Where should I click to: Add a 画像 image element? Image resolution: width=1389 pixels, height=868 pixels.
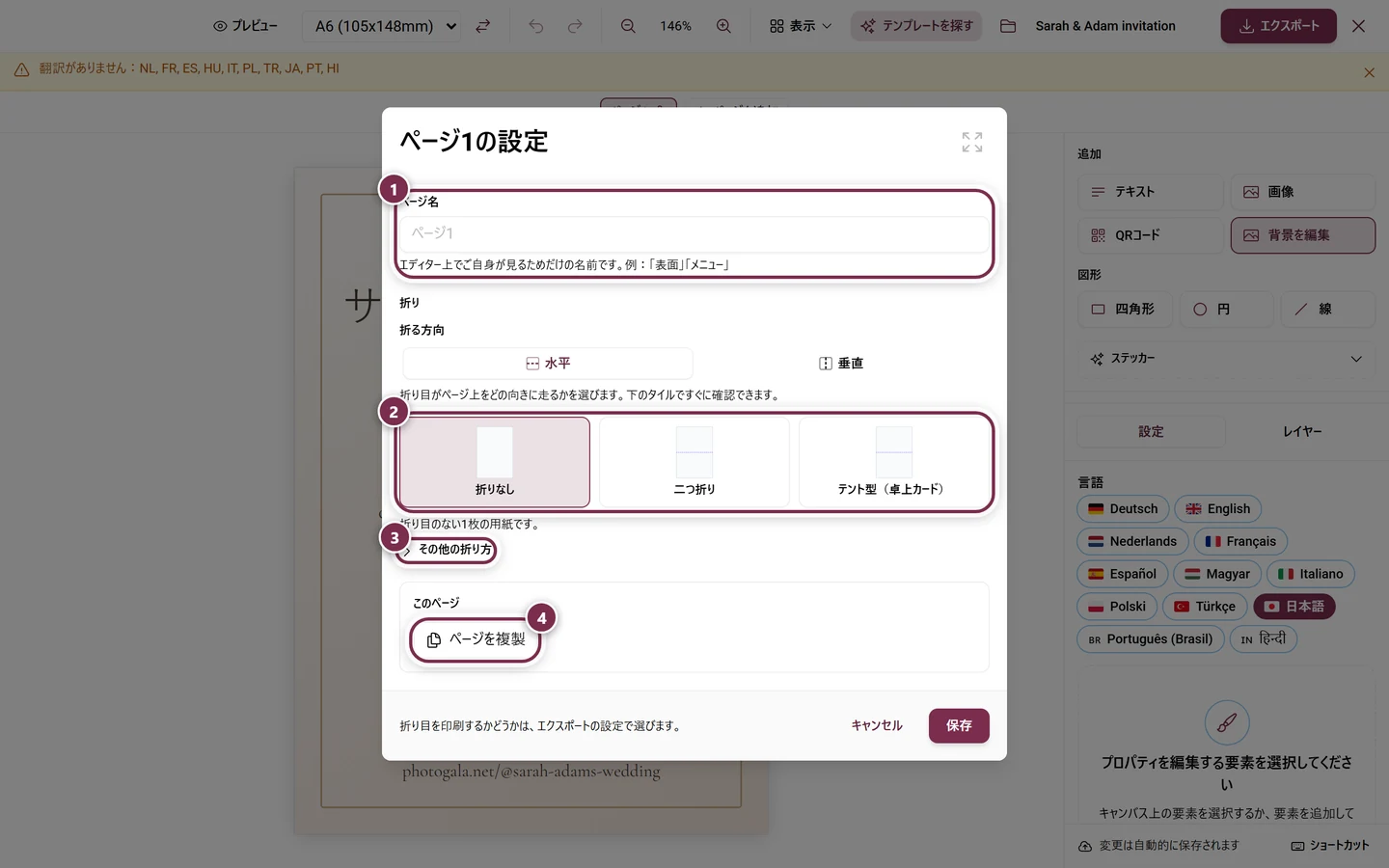pos(1303,192)
